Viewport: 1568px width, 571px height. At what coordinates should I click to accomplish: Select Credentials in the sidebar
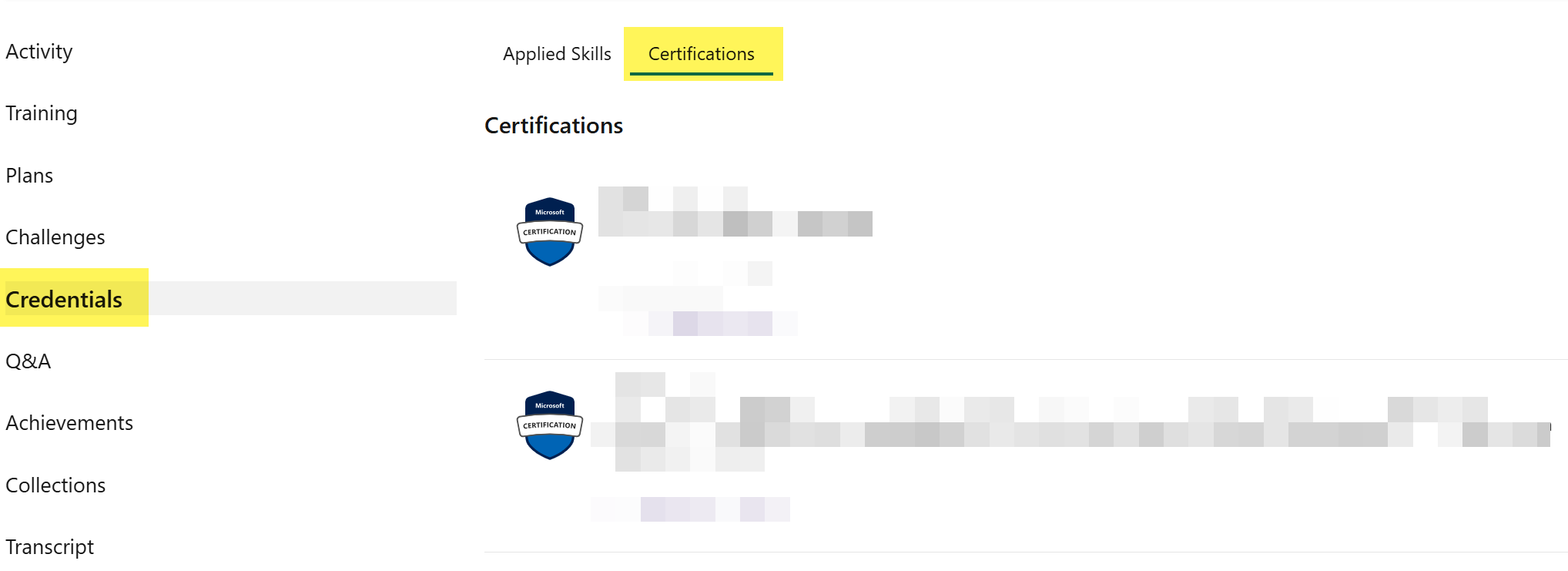click(x=64, y=300)
